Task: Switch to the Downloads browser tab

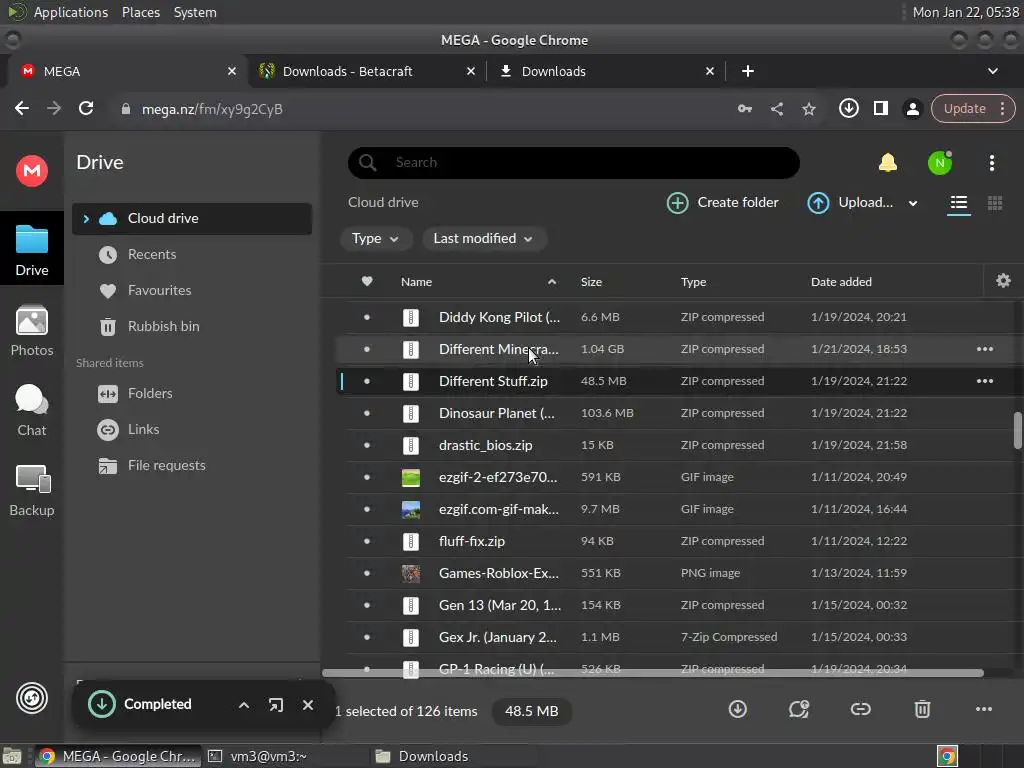Action: (606, 71)
